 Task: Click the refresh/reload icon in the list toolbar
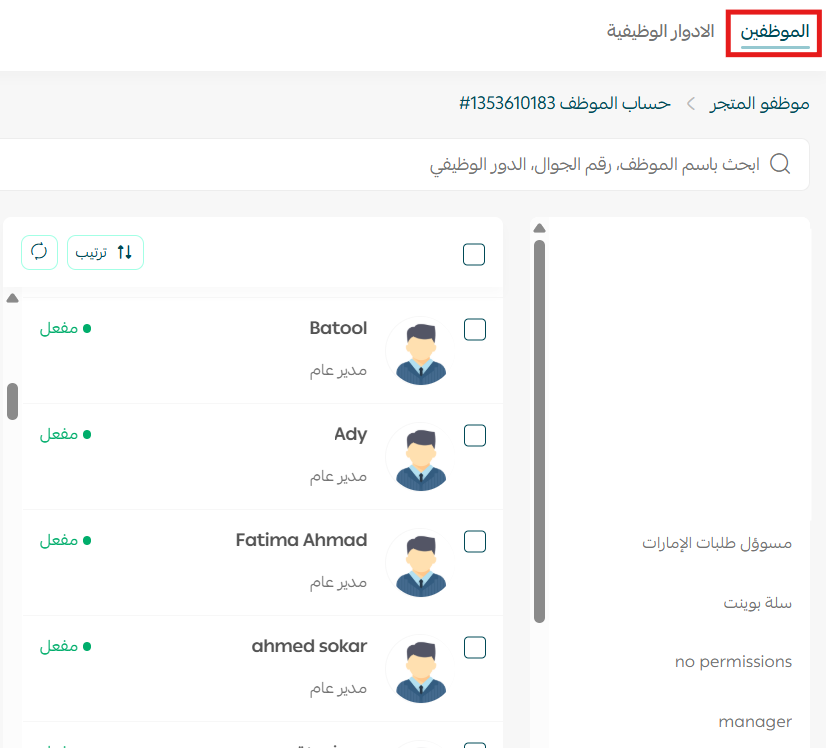tap(39, 252)
